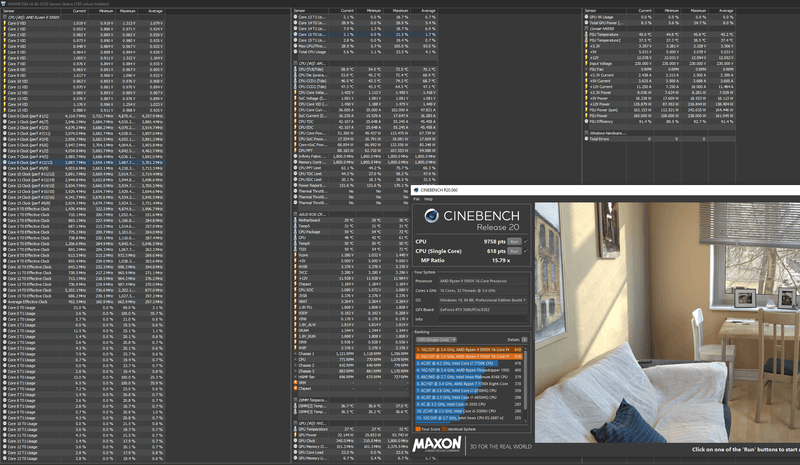This screenshot has height=465, width=800.
Task: Run the CPU (Single Core) test
Action: (x=514, y=251)
